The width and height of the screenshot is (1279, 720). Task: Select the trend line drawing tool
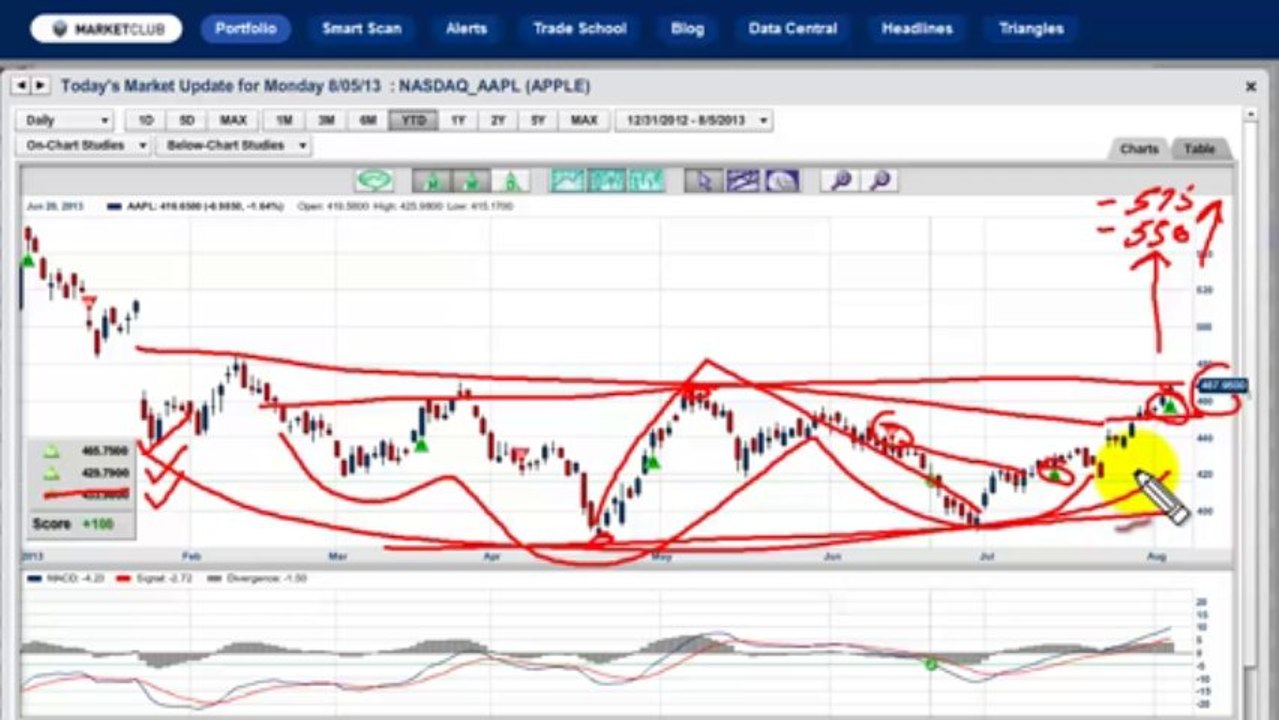click(x=743, y=181)
